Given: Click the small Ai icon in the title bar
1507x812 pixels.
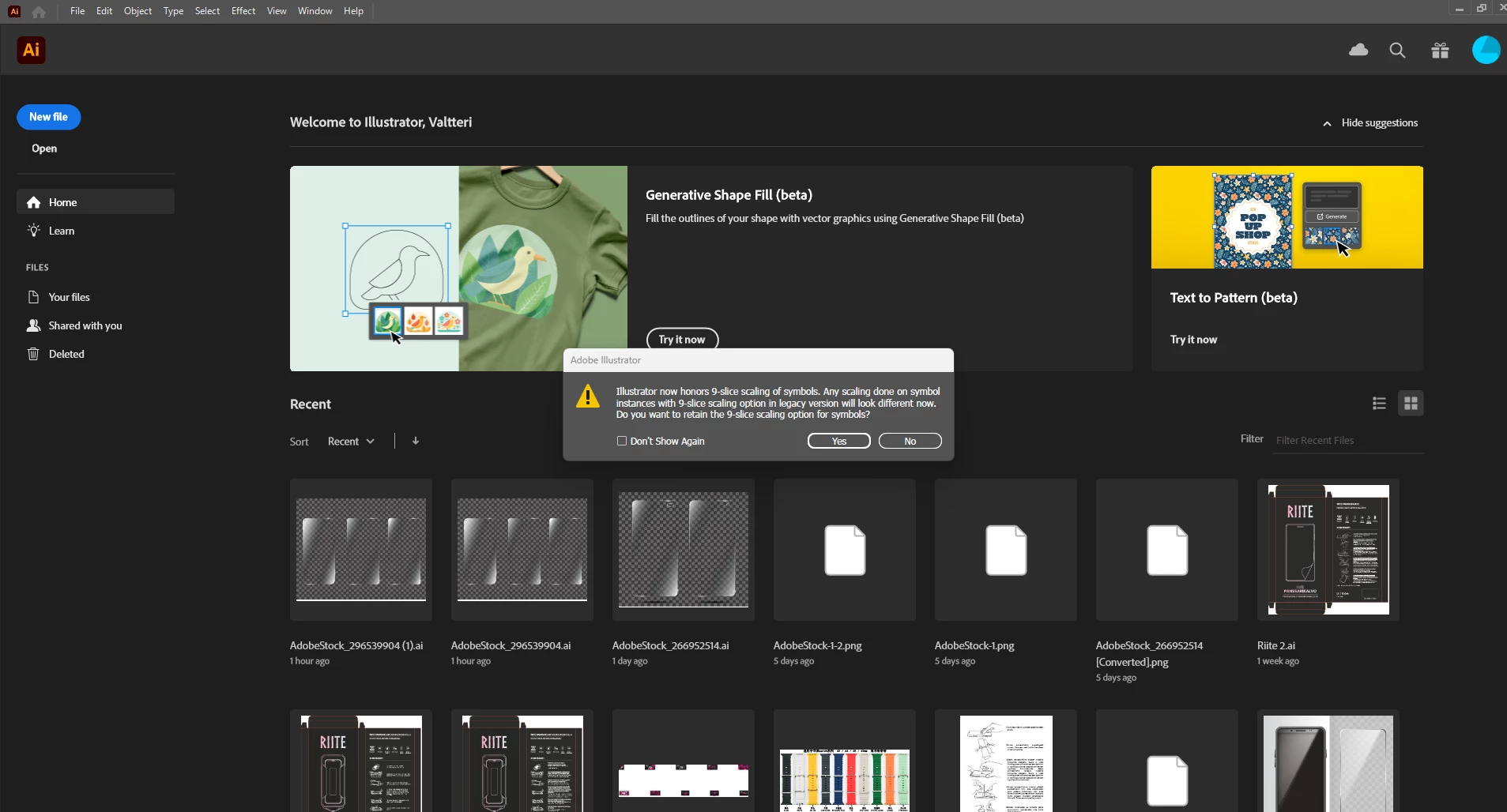Looking at the screenshot, I should (14, 12).
